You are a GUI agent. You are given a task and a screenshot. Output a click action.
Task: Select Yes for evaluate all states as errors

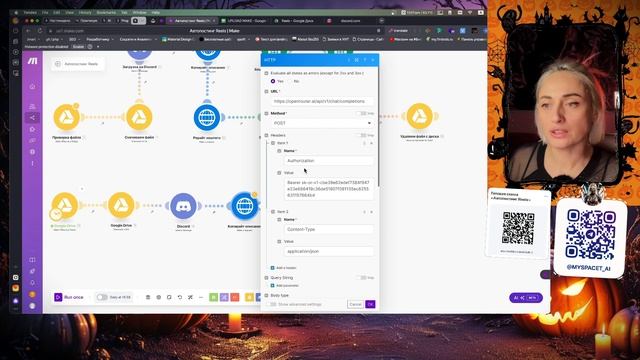pos(273,81)
